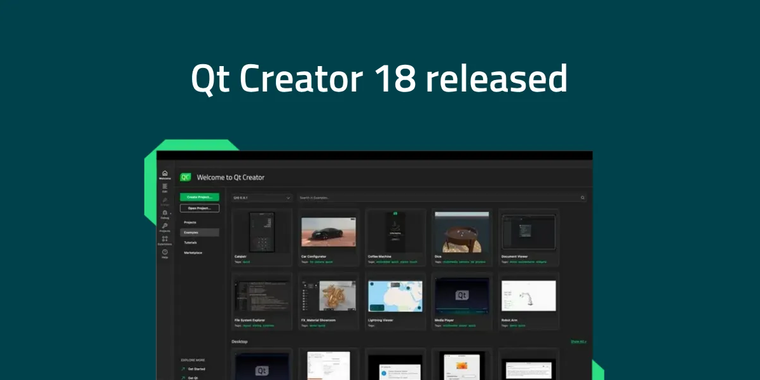The image size is (760, 380).
Task: Open the Qt version dropdown
Action: 262,198
